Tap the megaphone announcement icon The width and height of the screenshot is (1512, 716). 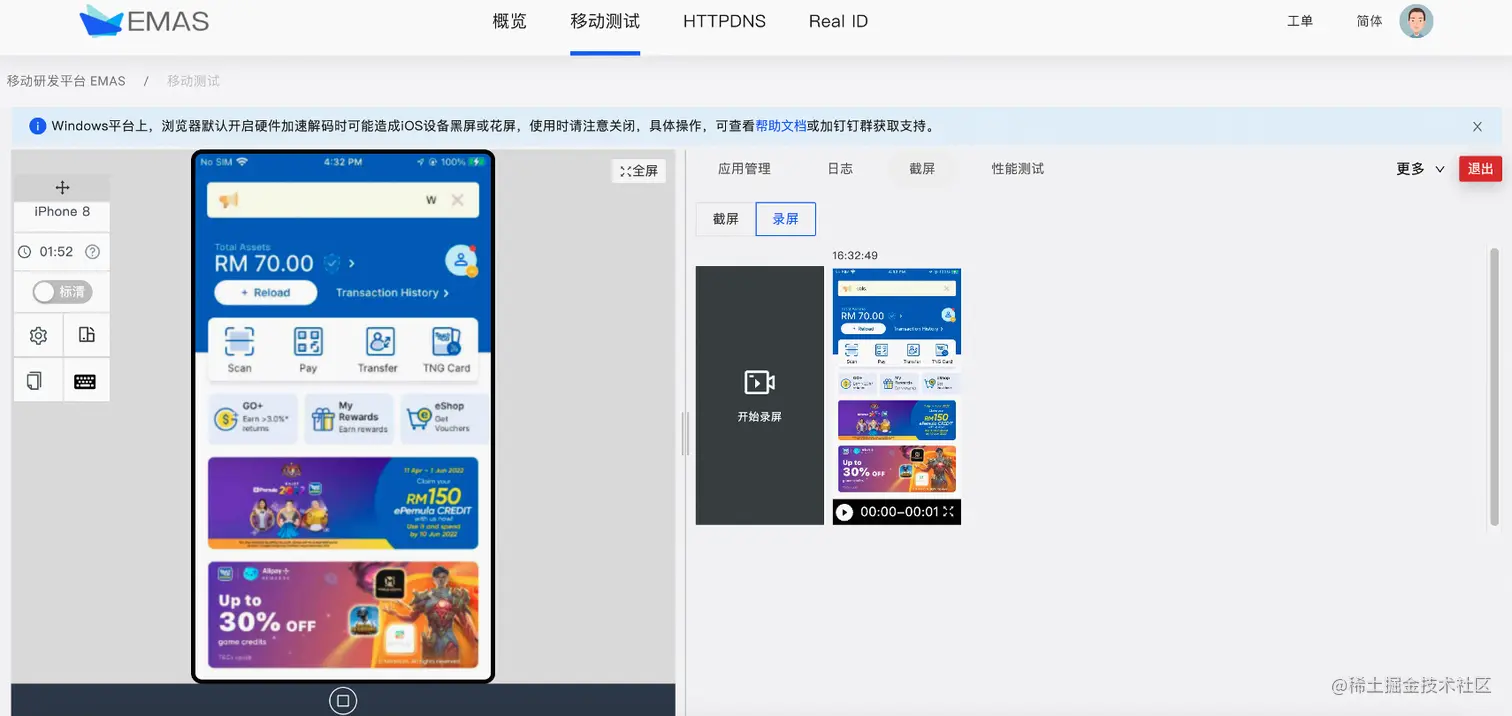(x=229, y=201)
